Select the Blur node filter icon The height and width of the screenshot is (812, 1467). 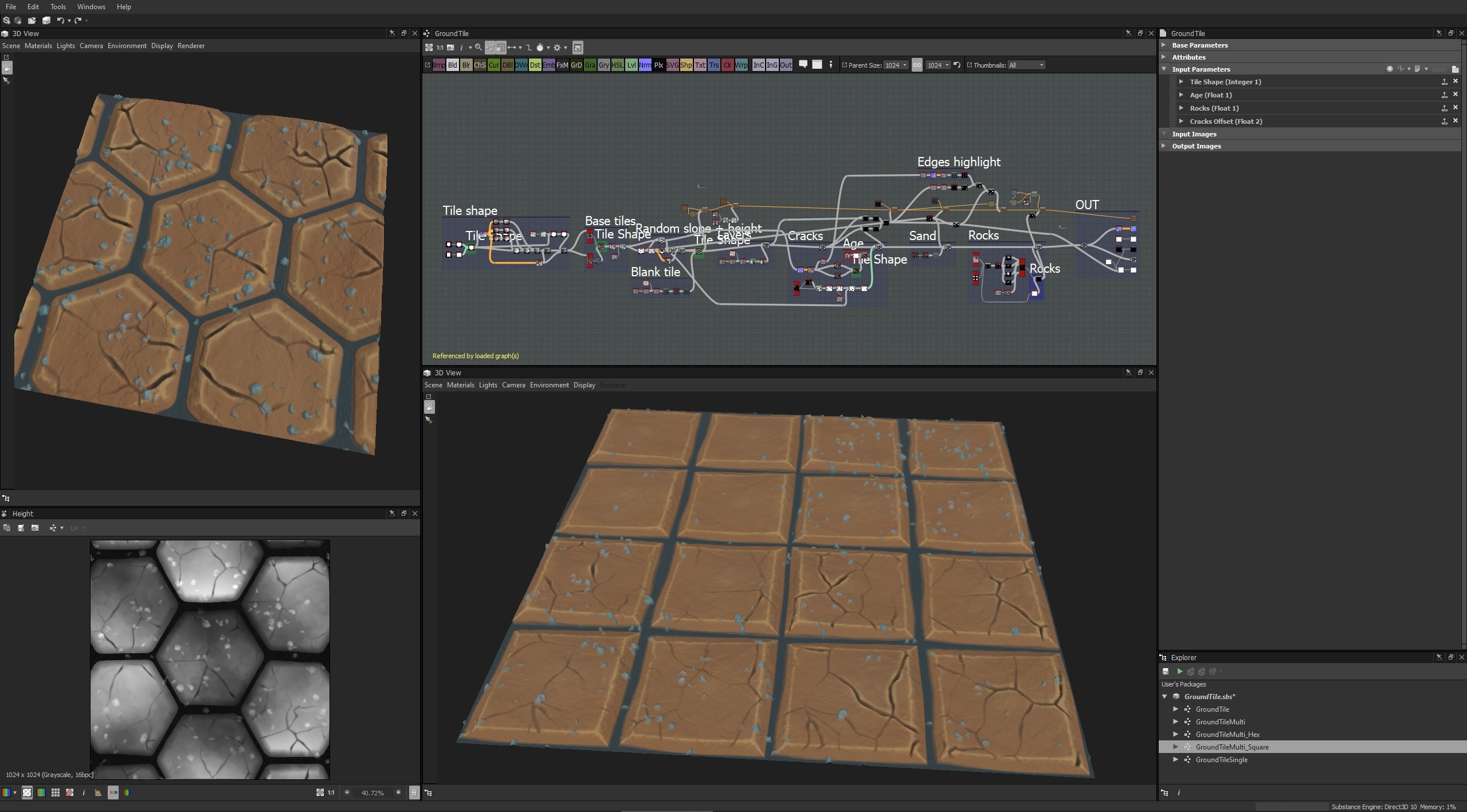466,65
